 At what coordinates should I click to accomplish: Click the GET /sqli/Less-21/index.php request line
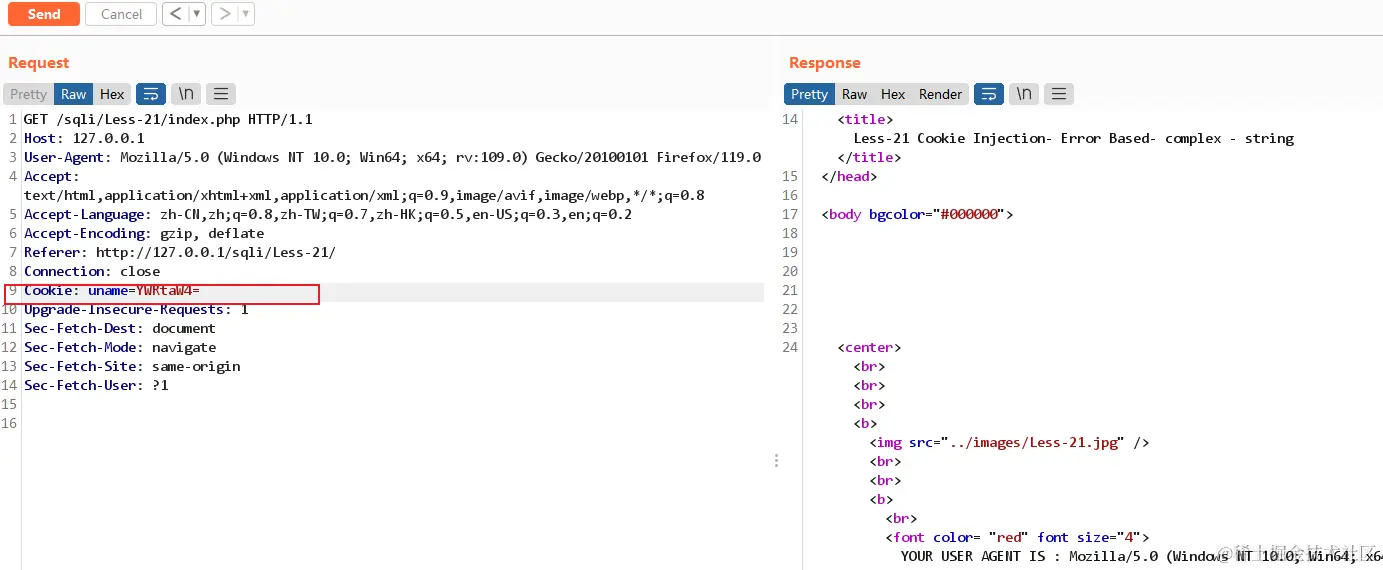[x=168, y=119]
